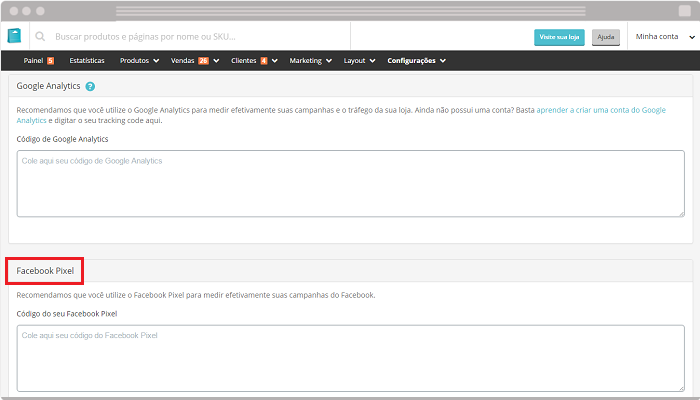Click the Painel notification badge 5
This screenshot has height=400, width=700.
(x=50, y=61)
